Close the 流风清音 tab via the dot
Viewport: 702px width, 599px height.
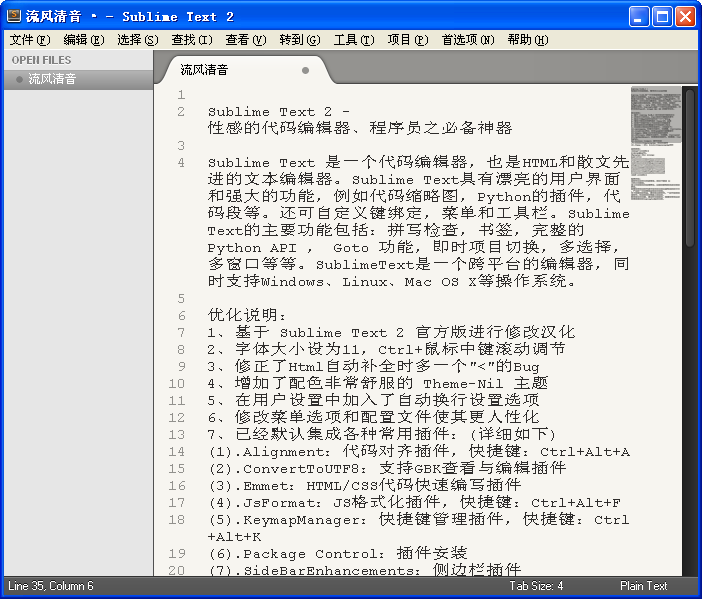[305, 70]
